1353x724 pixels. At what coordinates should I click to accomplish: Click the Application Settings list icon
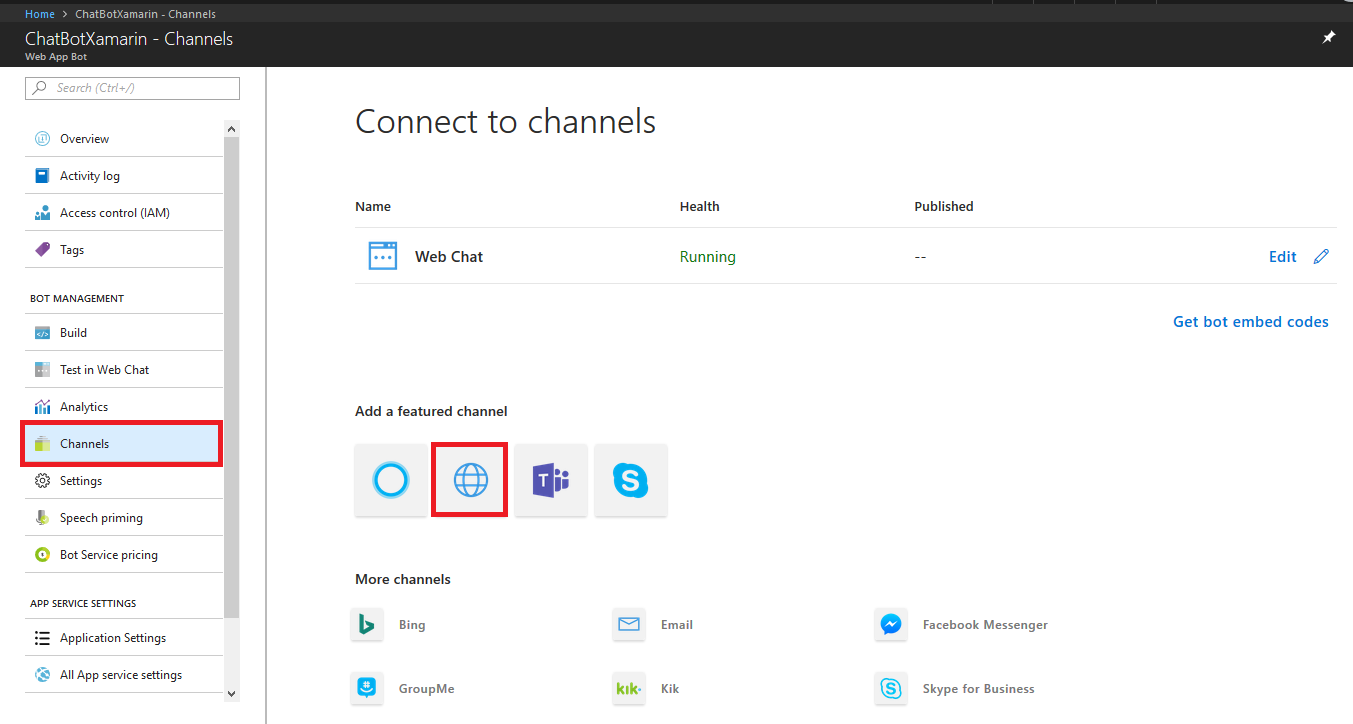click(x=42, y=638)
